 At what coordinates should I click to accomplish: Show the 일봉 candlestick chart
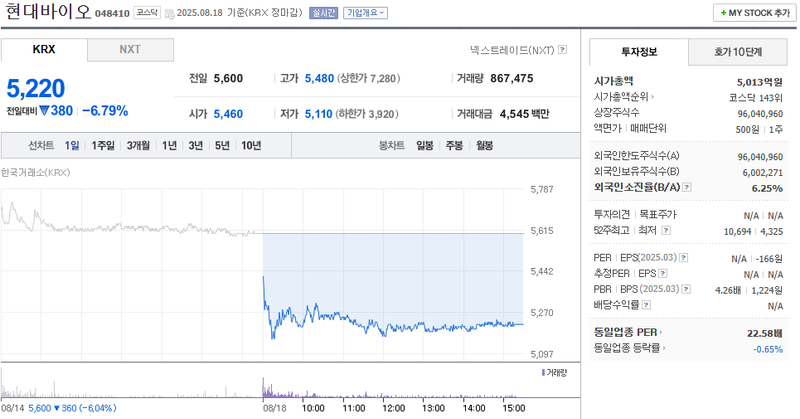(x=424, y=145)
